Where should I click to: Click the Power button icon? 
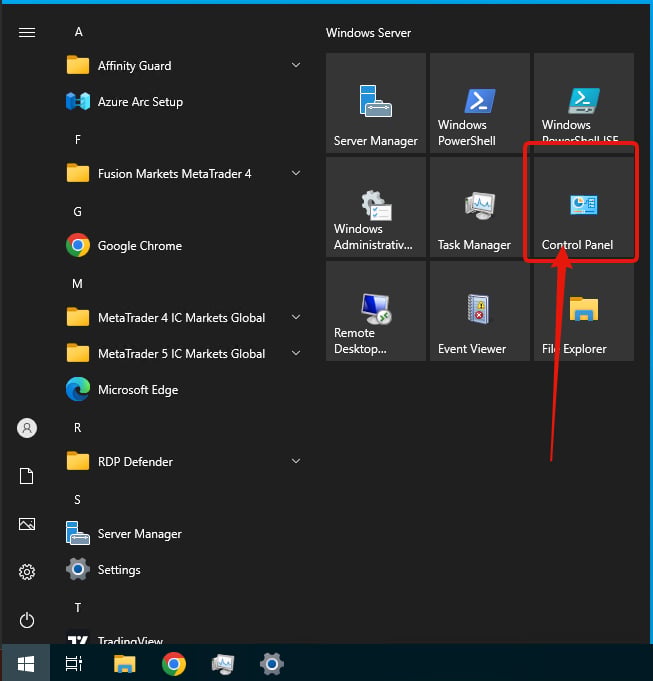pyautogui.click(x=27, y=620)
